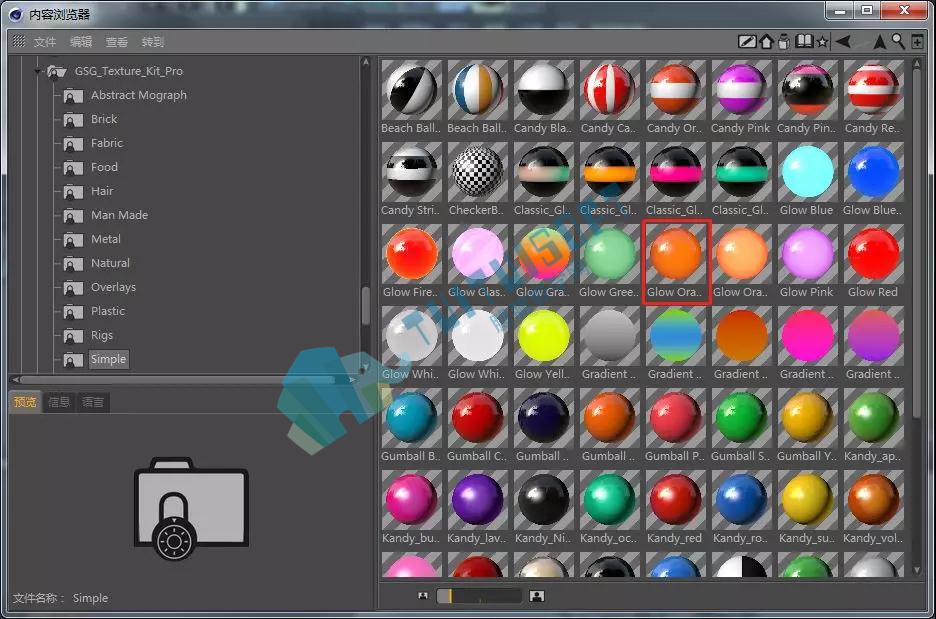Click the new window plus icon
Image resolution: width=936 pixels, height=619 pixels.
point(917,42)
